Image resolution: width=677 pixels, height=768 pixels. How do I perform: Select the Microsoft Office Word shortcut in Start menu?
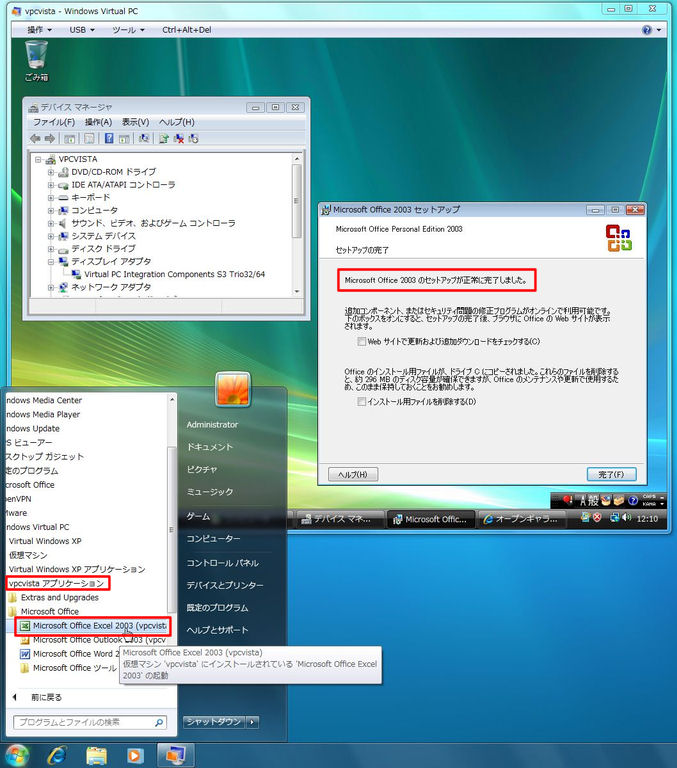click(x=69, y=654)
